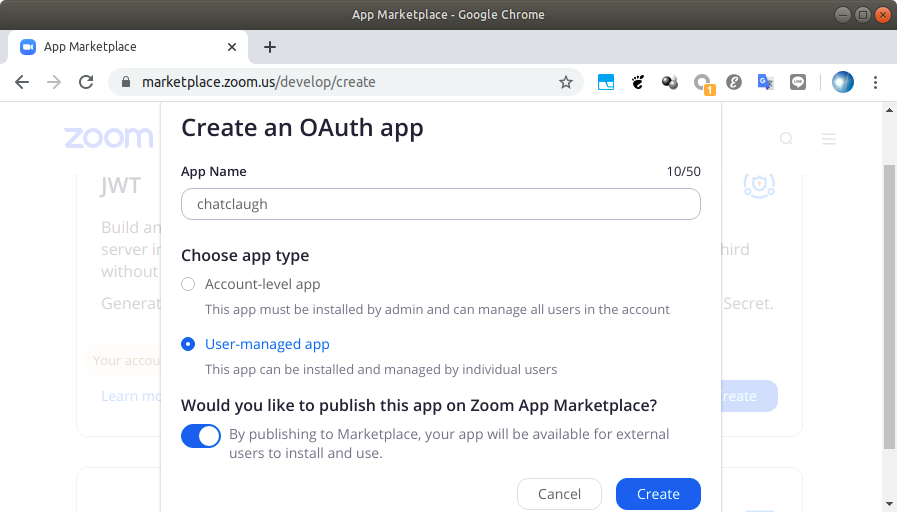897x512 pixels.
Task: Click the 'Choose app type' heading
Action: pyautogui.click(x=245, y=256)
